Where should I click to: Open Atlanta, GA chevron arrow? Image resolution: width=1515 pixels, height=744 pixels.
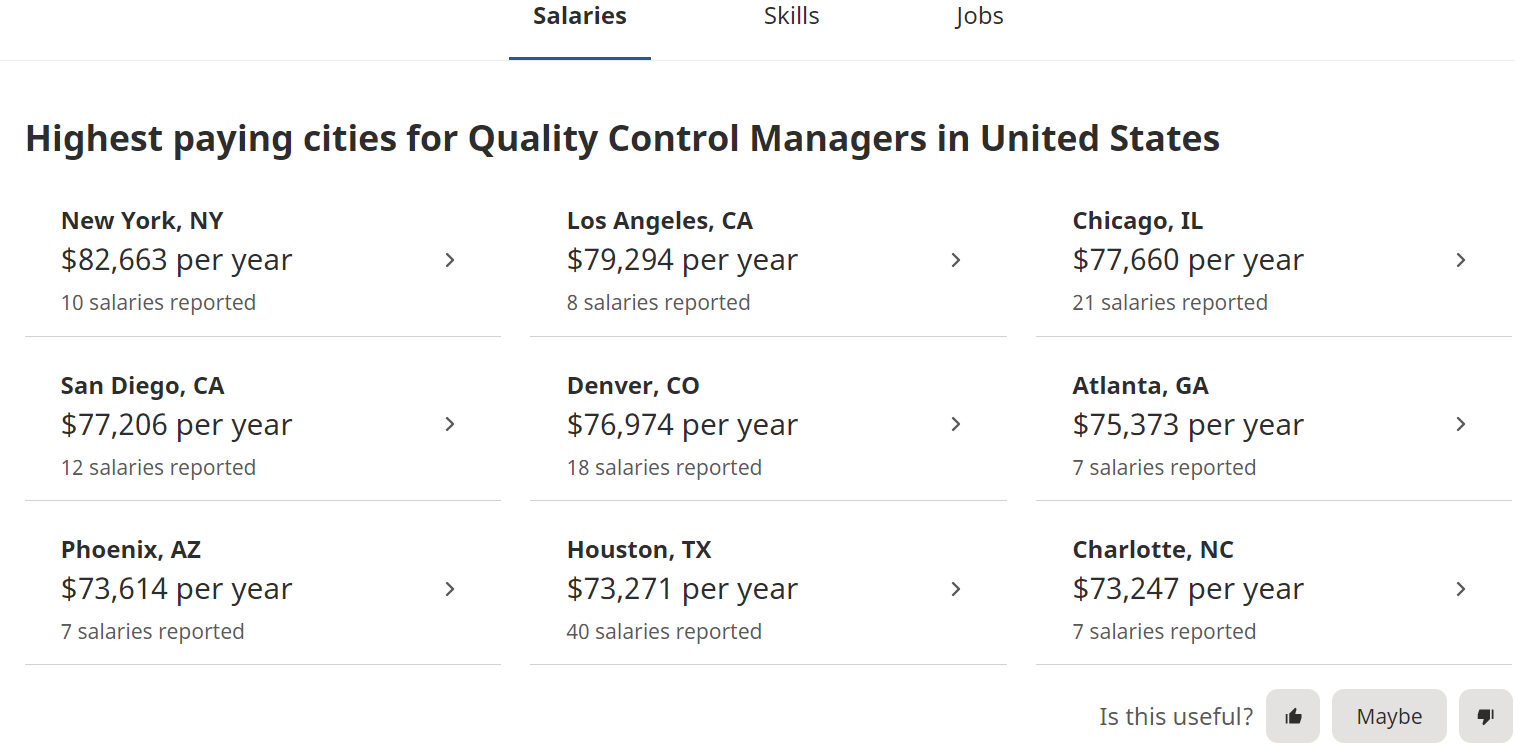[1461, 424]
